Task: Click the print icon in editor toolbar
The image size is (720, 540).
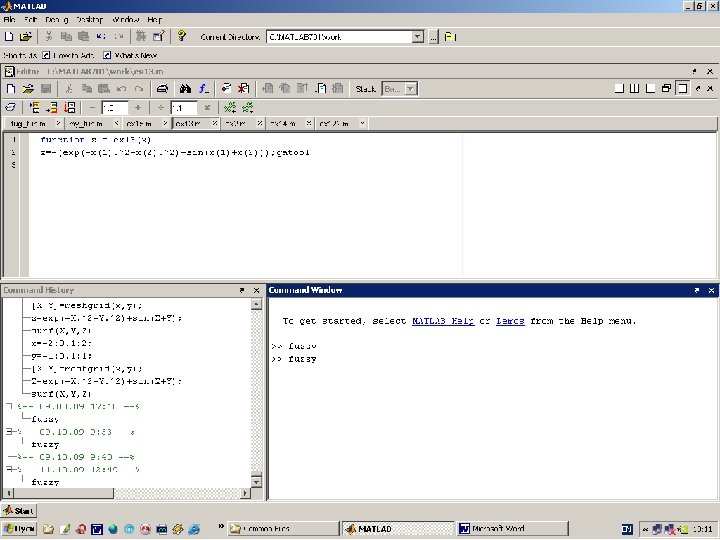Action: [163, 89]
